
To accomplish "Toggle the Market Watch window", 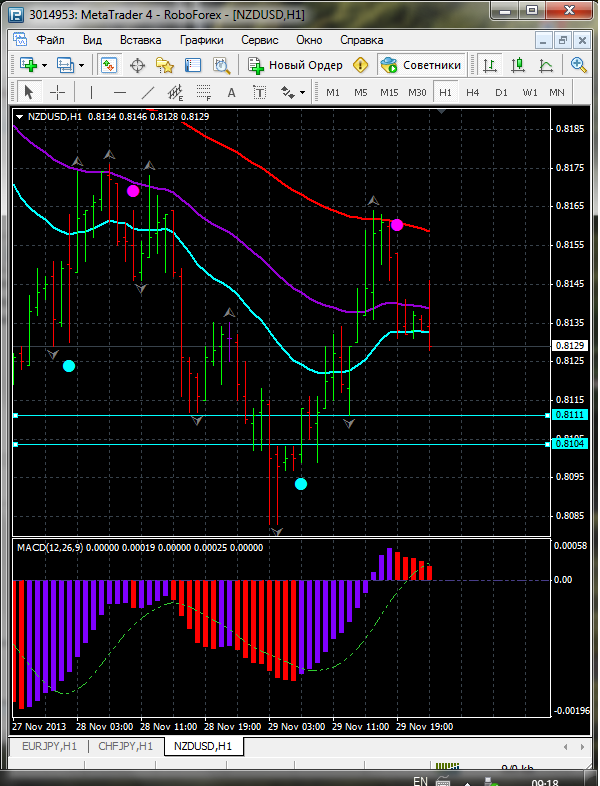I will 109,65.
